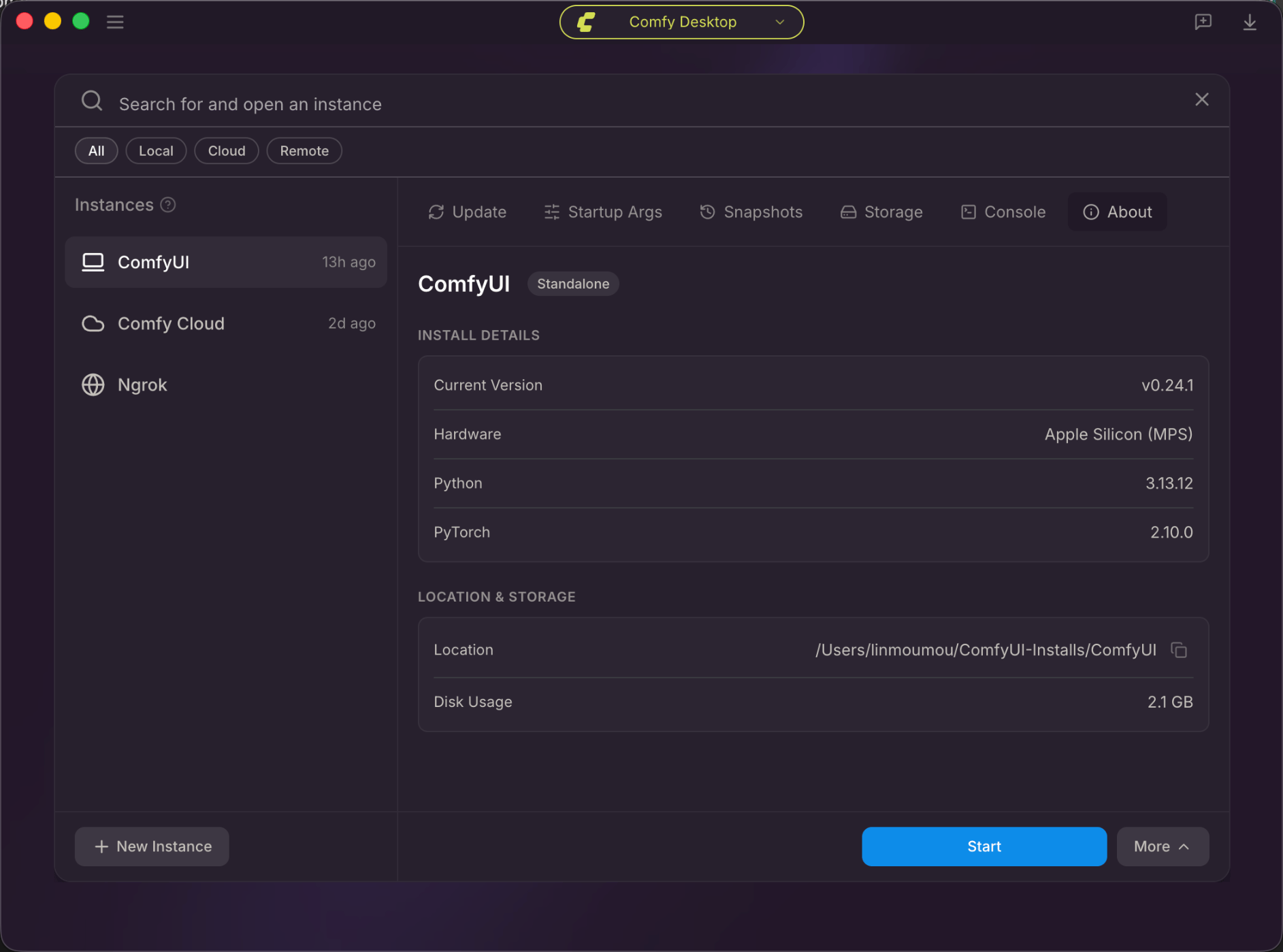The width and height of the screenshot is (1283, 952).
Task: Click the ComfyUI heading title
Action: 464,284
